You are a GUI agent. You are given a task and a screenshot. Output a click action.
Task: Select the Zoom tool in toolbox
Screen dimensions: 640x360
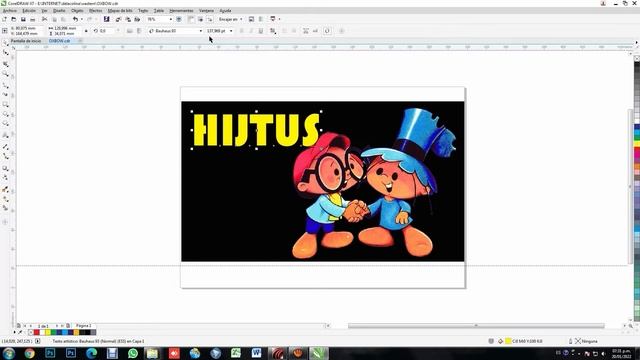coord(5,74)
